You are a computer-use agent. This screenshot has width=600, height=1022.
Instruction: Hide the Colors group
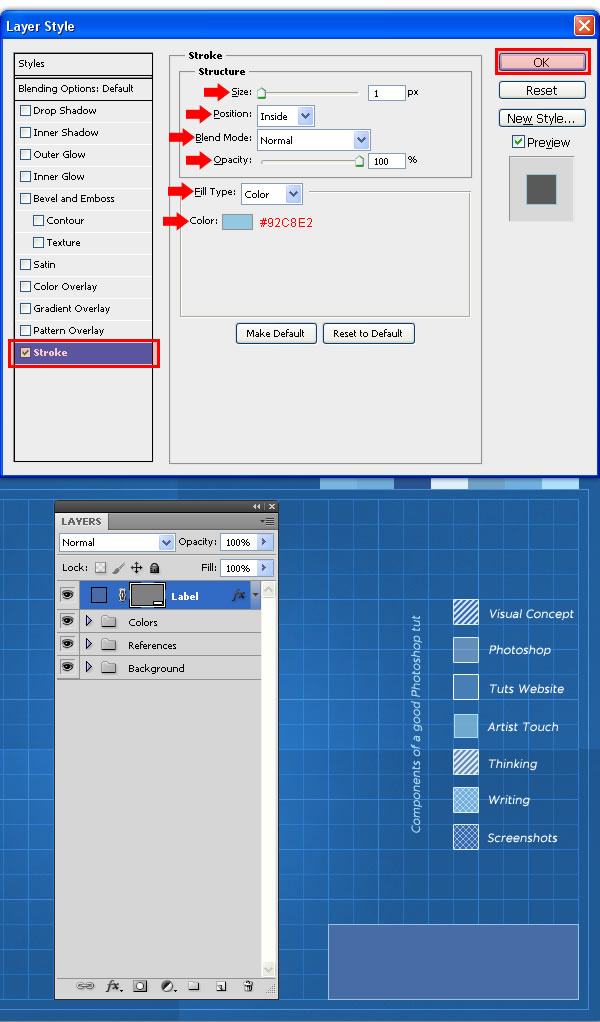coord(67,621)
